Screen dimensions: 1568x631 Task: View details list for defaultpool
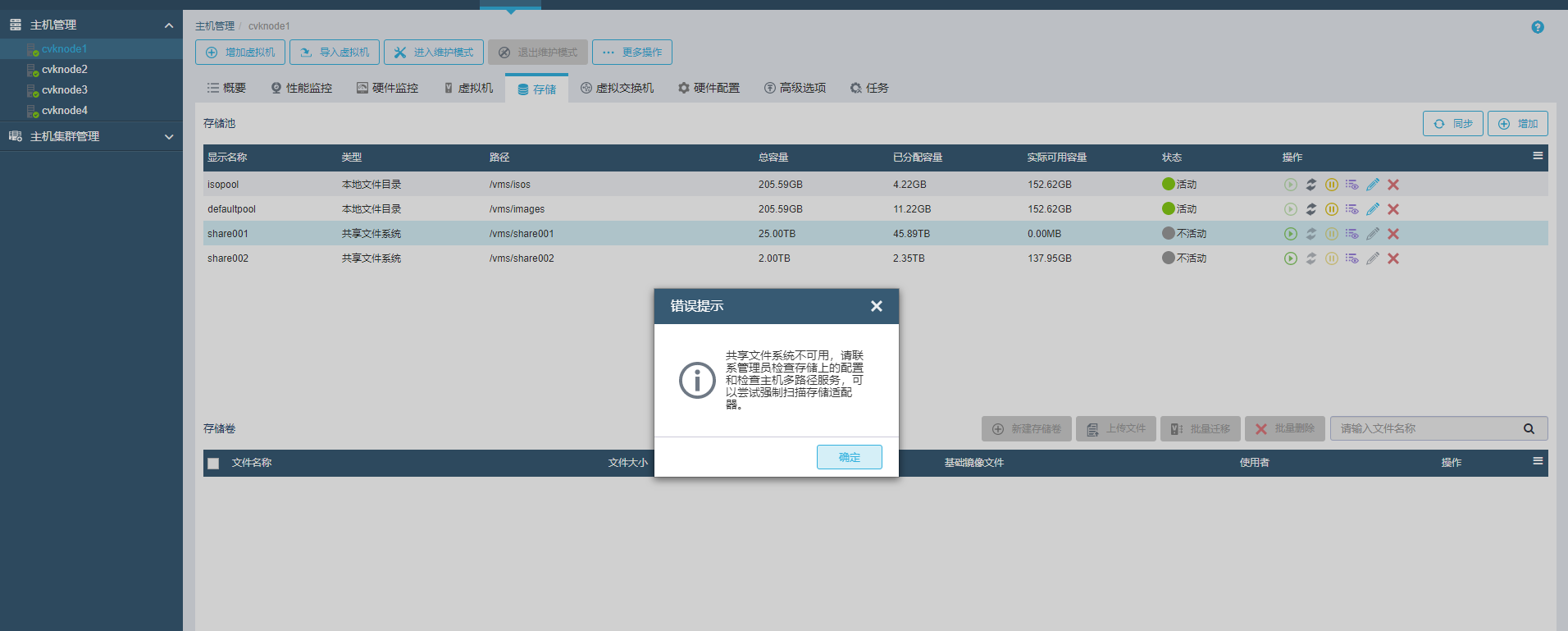coord(1352,209)
